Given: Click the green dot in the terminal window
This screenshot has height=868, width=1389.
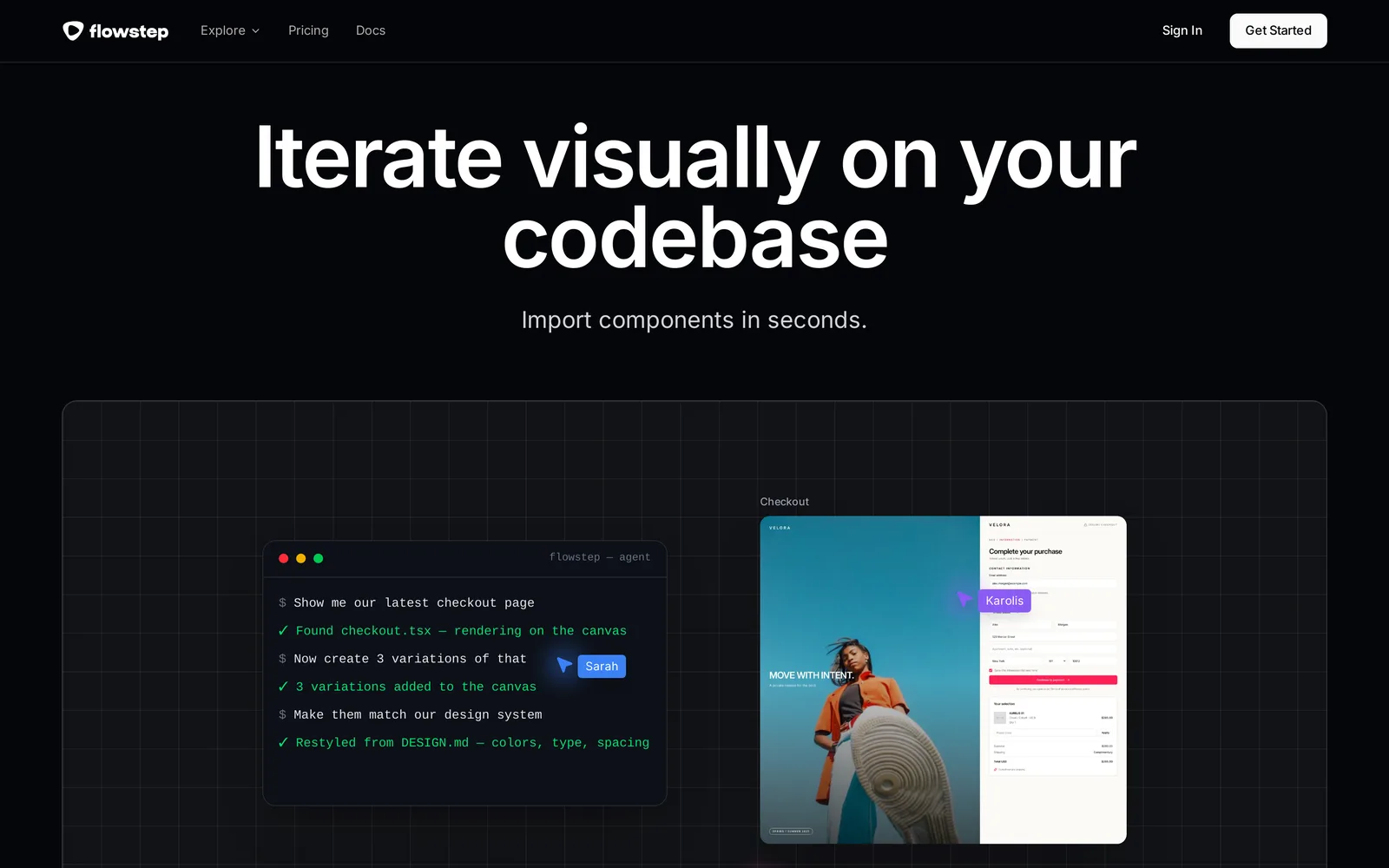Looking at the screenshot, I should (x=318, y=558).
